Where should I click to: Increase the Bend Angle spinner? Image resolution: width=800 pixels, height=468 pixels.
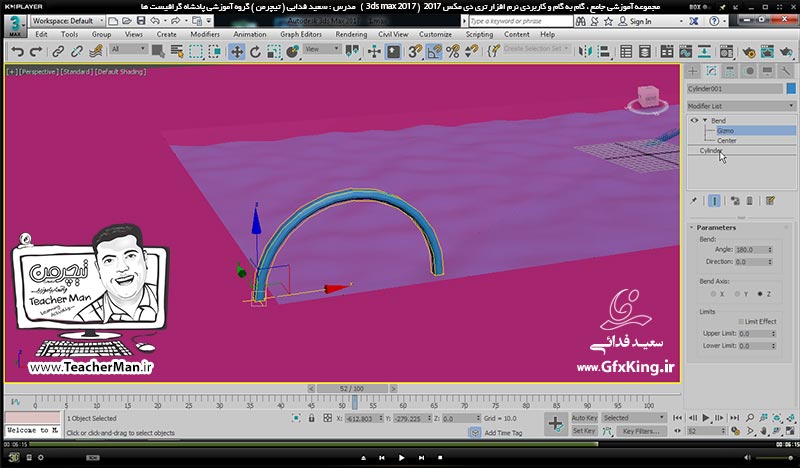coord(770,248)
